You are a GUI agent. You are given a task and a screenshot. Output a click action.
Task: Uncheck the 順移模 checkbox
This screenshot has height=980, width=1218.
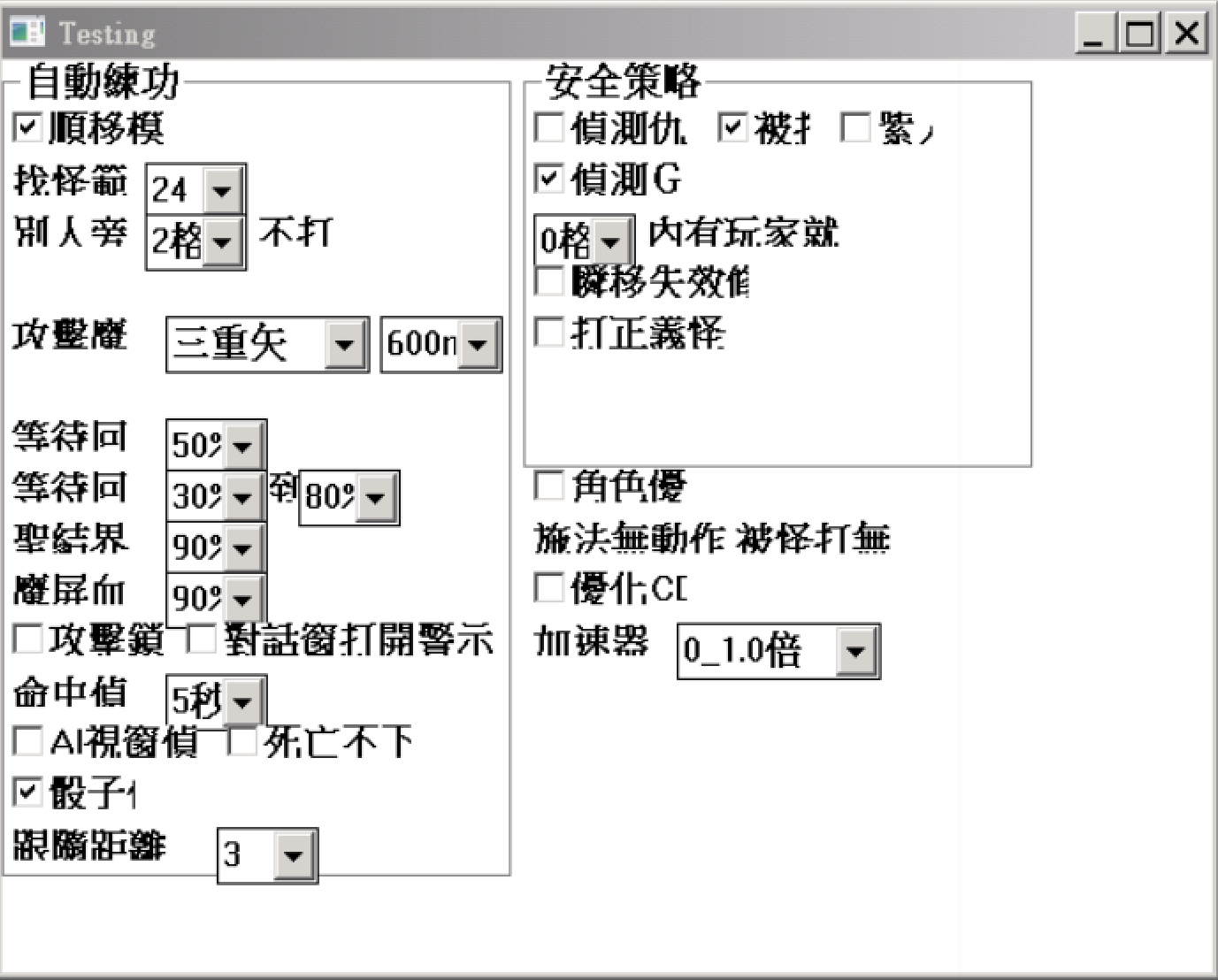27,127
